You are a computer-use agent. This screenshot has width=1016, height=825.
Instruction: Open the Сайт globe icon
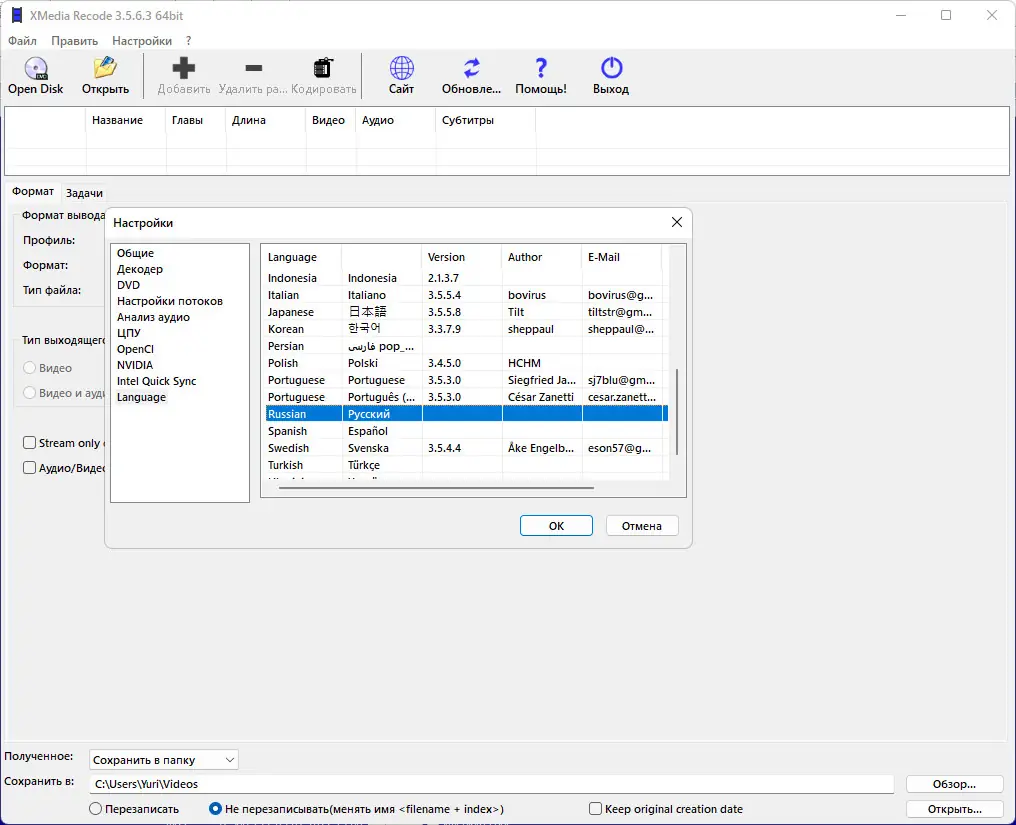pyautogui.click(x=402, y=67)
